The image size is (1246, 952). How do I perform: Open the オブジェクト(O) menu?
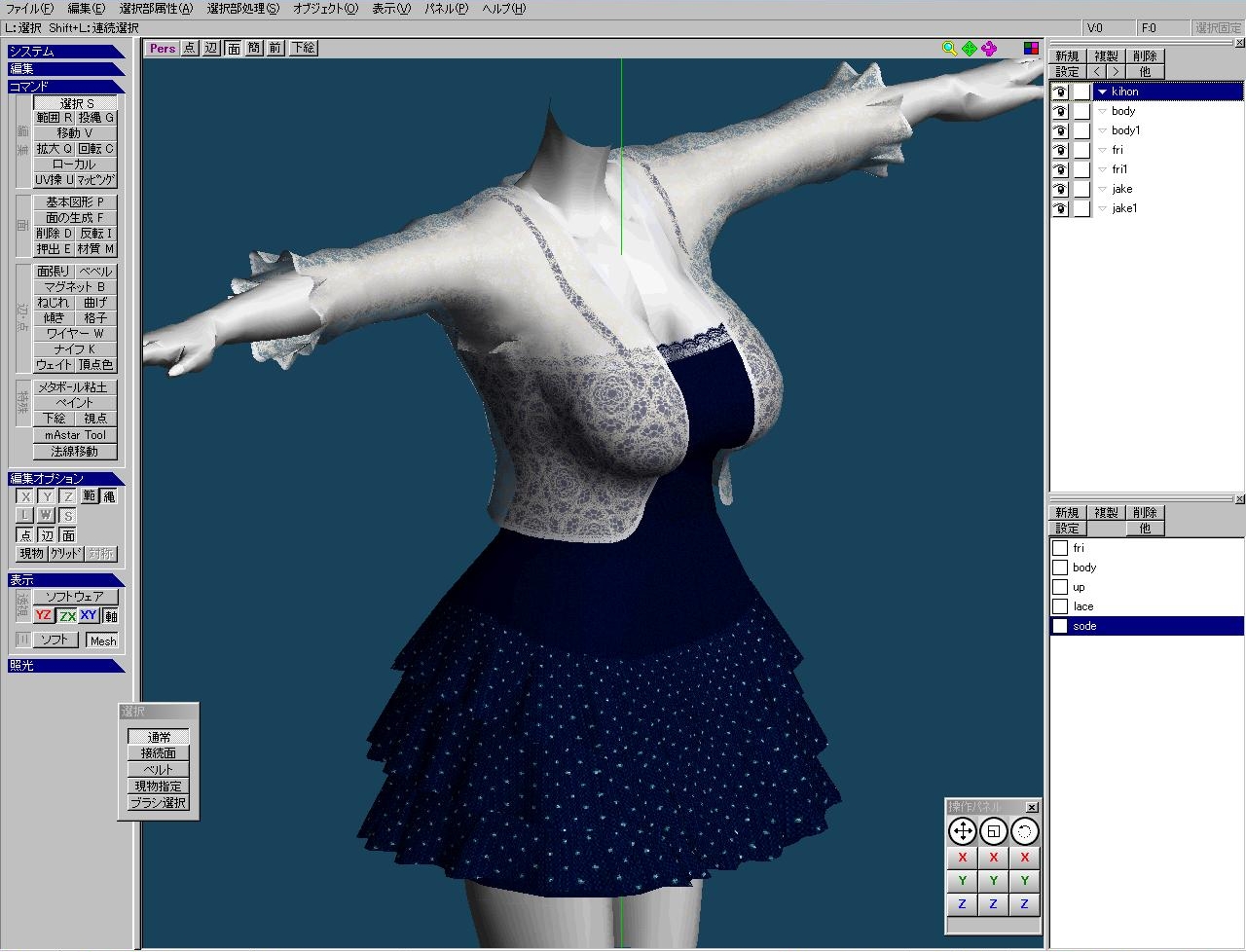pyautogui.click(x=325, y=9)
